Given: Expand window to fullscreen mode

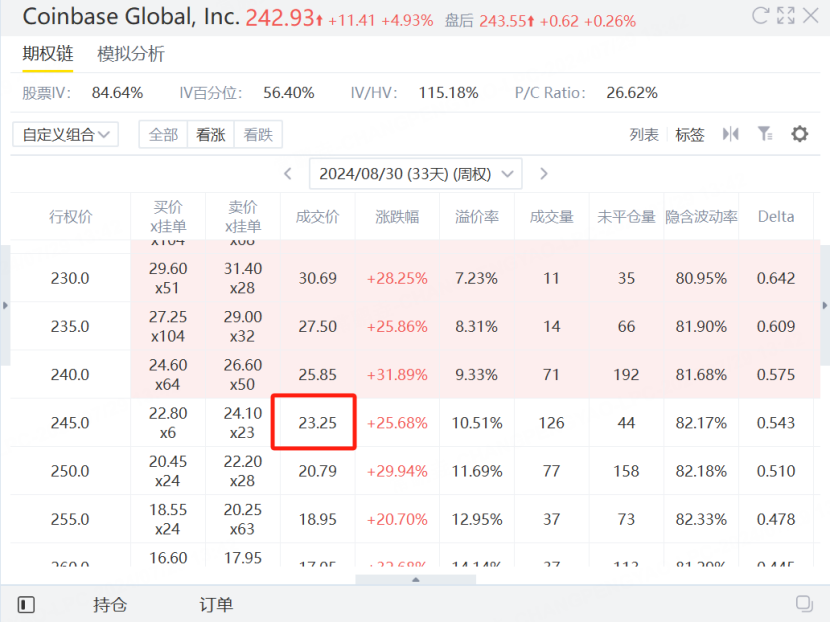Looking at the screenshot, I should pyautogui.click(x=786, y=15).
